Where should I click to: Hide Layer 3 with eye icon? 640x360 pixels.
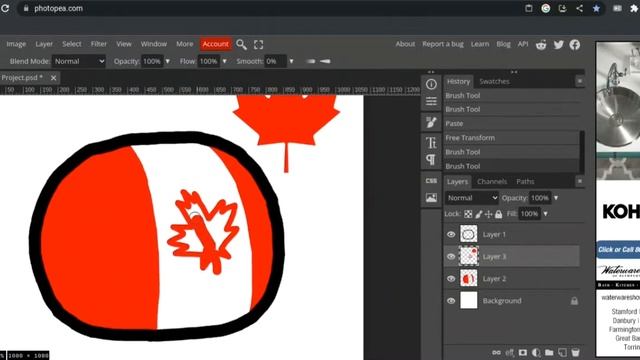(x=451, y=256)
